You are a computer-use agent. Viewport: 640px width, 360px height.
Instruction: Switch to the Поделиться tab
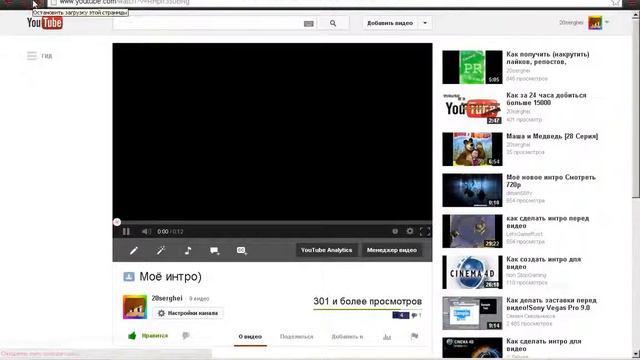pyautogui.click(x=296, y=337)
